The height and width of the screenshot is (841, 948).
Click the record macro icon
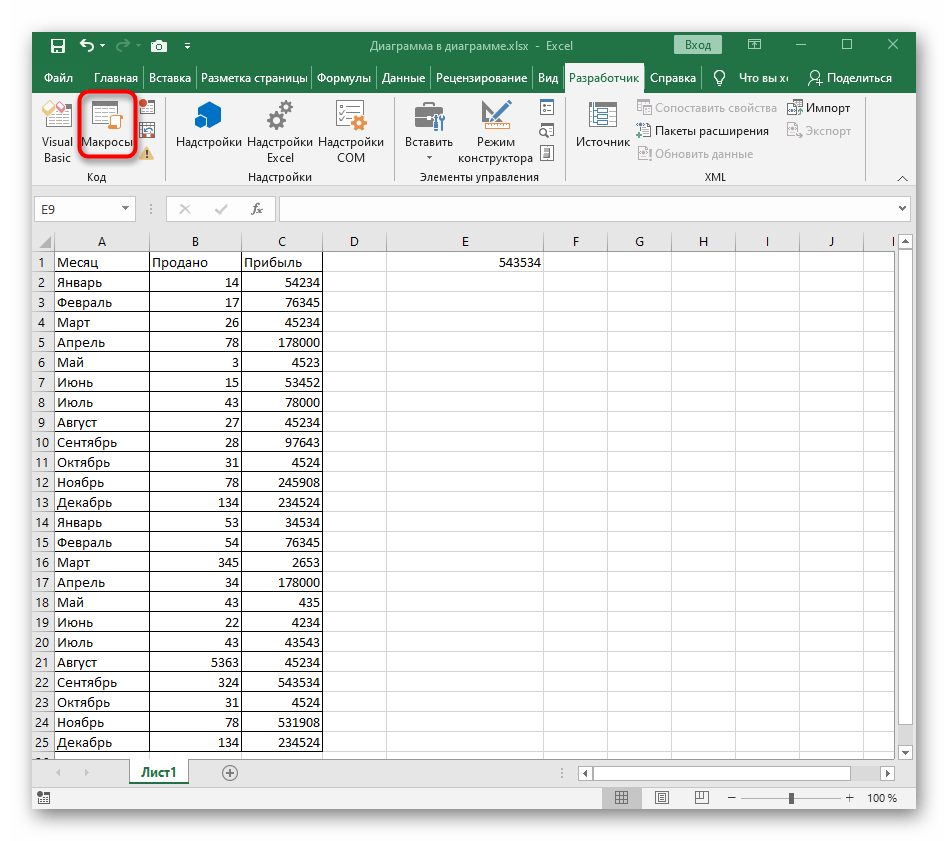[147, 107]
